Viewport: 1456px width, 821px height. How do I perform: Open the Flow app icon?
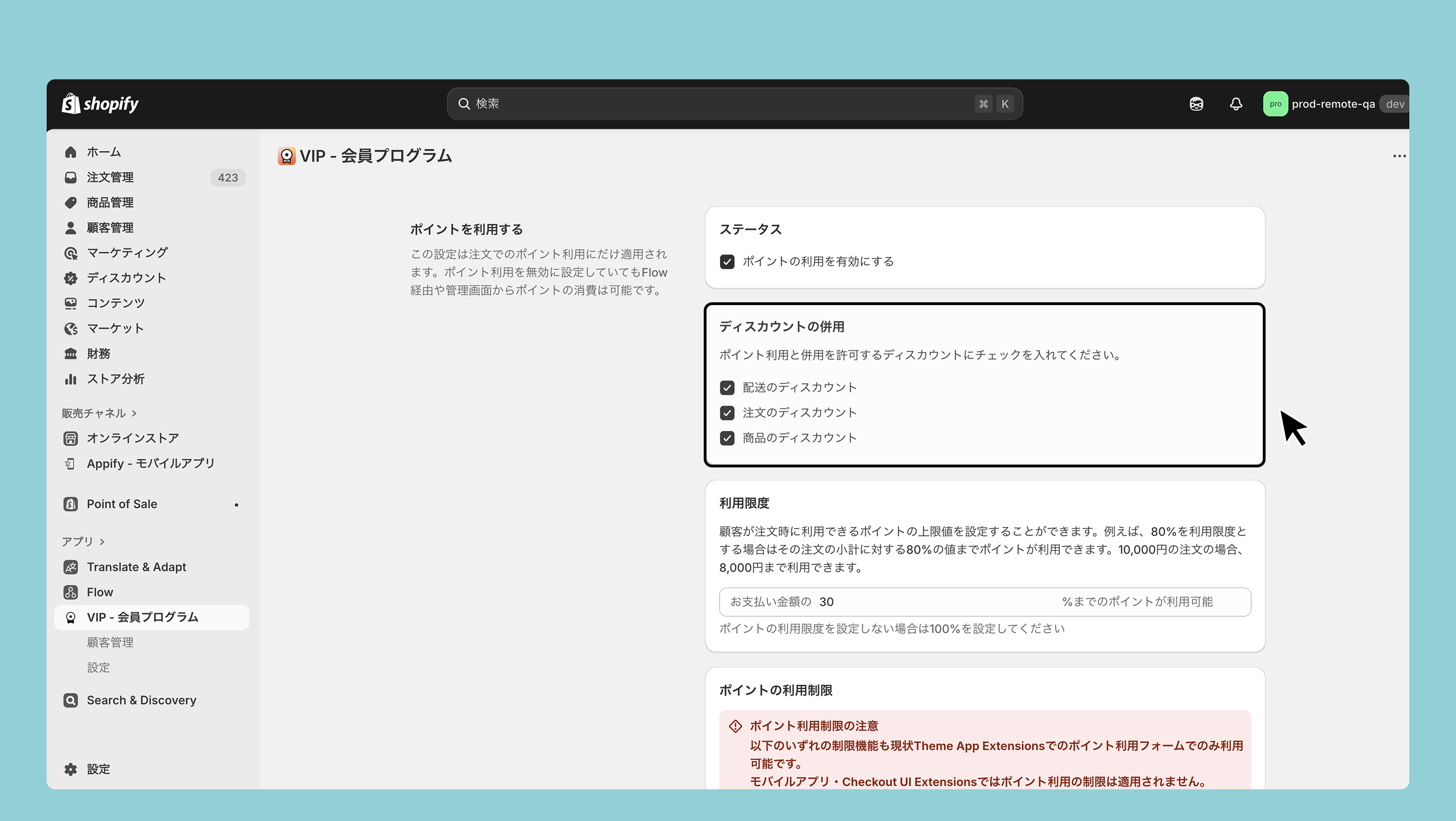pyautogui.click(x=70, y=592)
